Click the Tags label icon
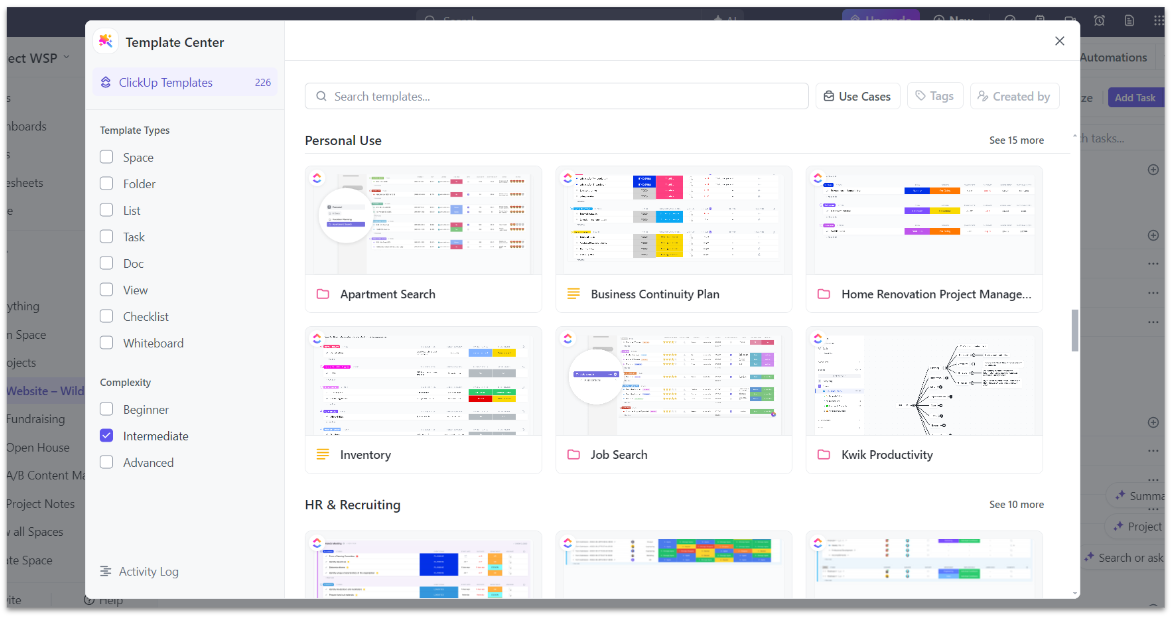The width and height of the screenshot is (1176, 619). [920, 96]
